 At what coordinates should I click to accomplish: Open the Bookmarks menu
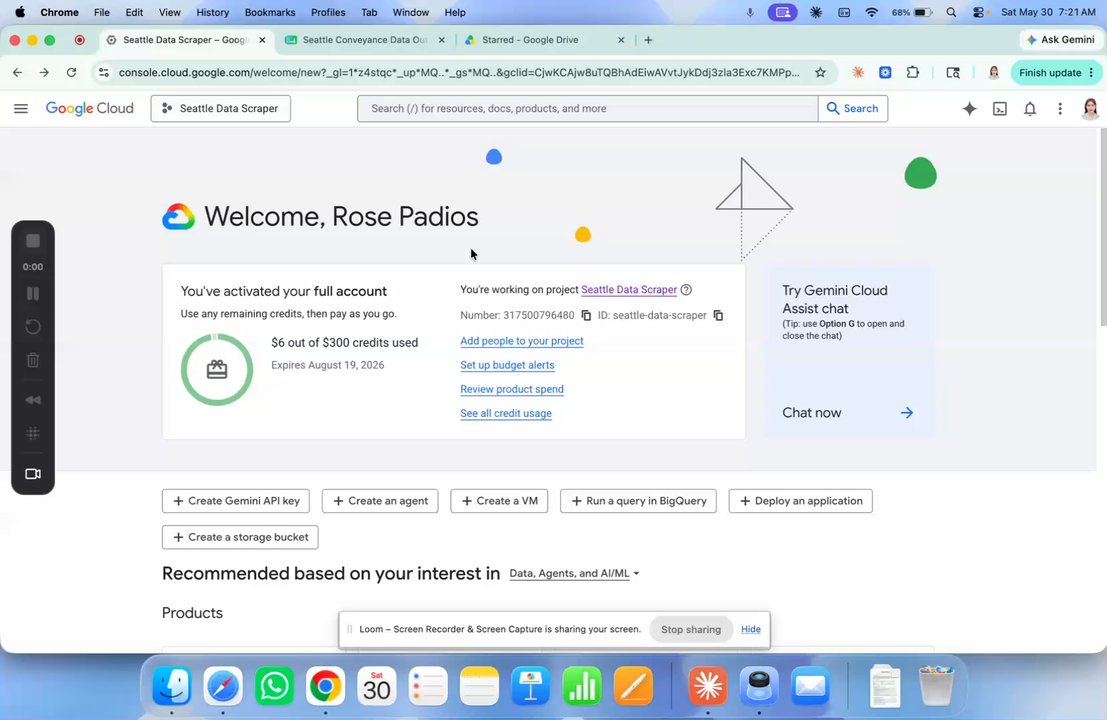270,13
